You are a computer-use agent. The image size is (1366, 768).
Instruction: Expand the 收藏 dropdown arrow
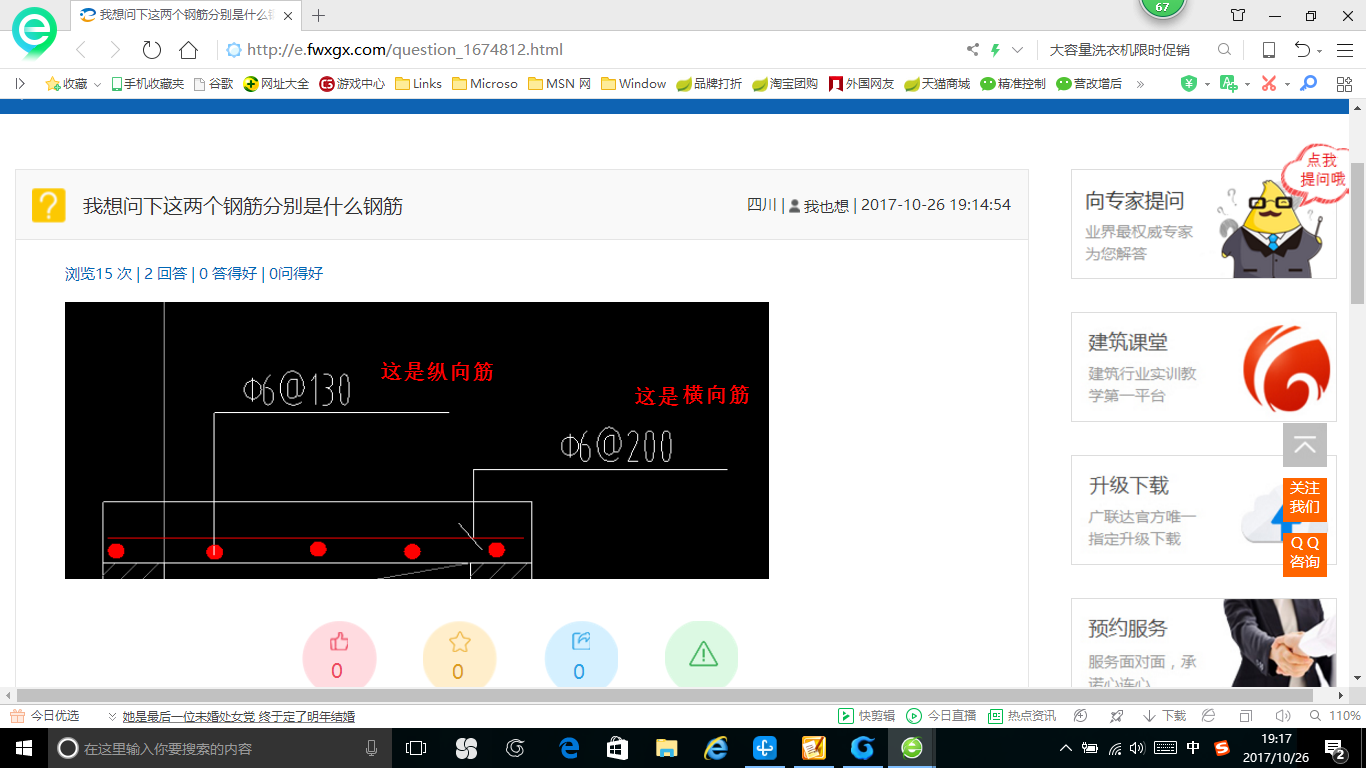(97, 85)
